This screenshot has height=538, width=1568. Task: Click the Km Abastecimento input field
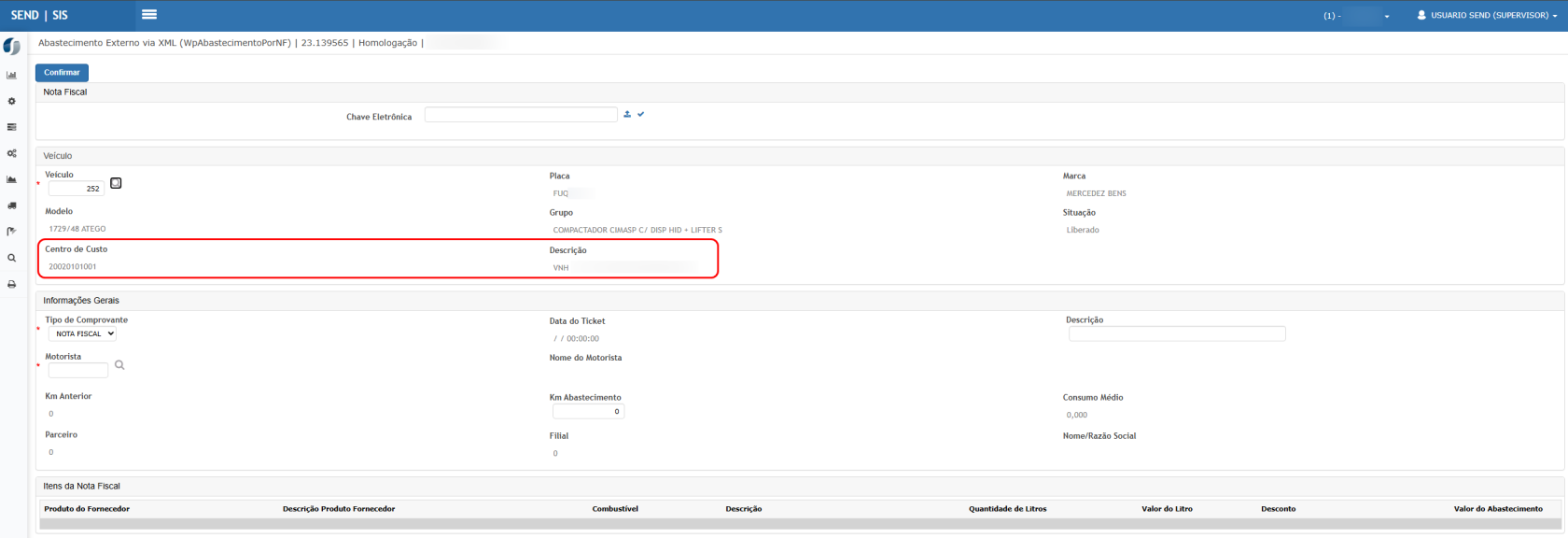coord(588,411)
